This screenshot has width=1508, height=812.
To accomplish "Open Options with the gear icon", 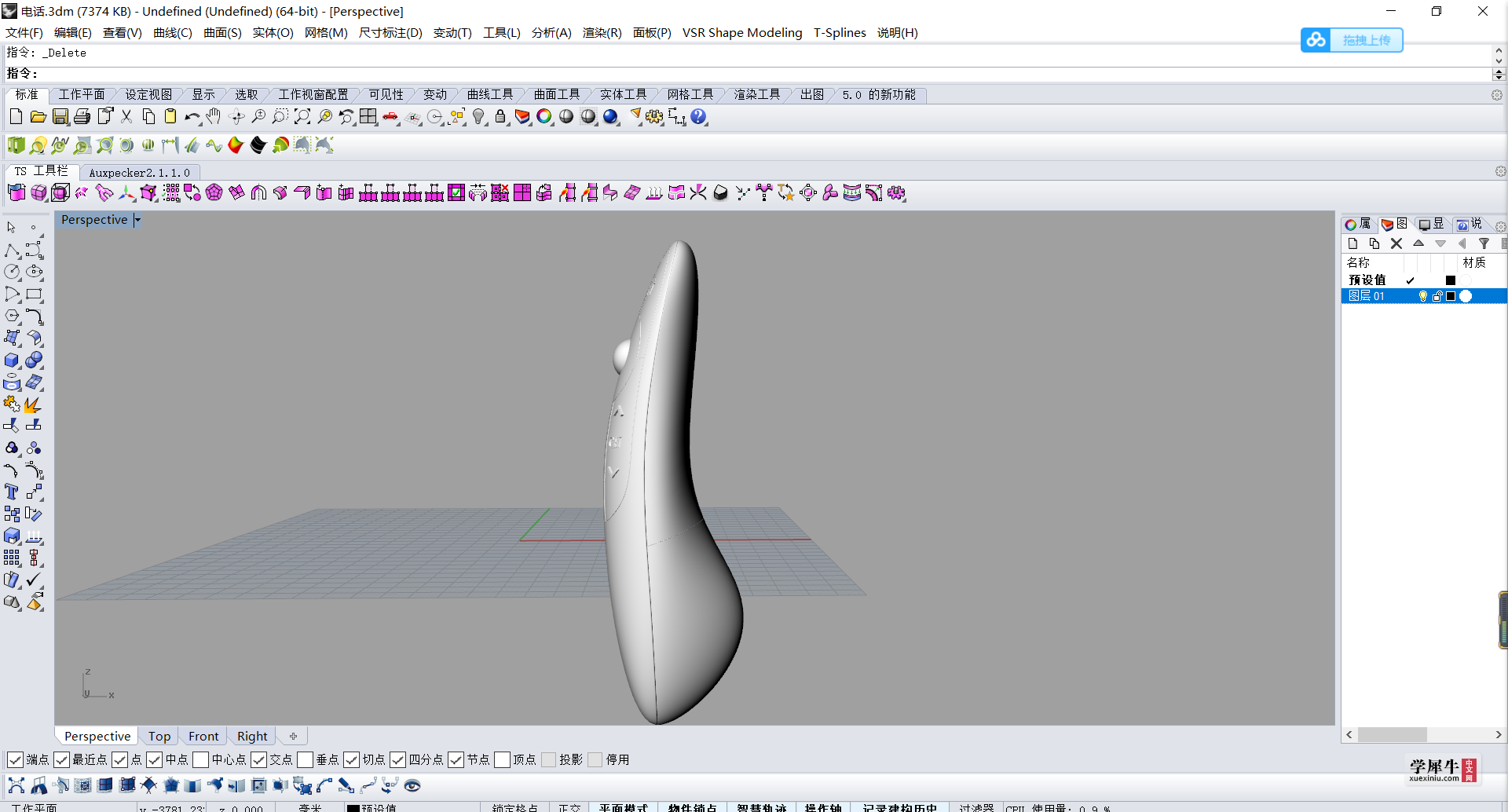I will click(x=654, y=117).
